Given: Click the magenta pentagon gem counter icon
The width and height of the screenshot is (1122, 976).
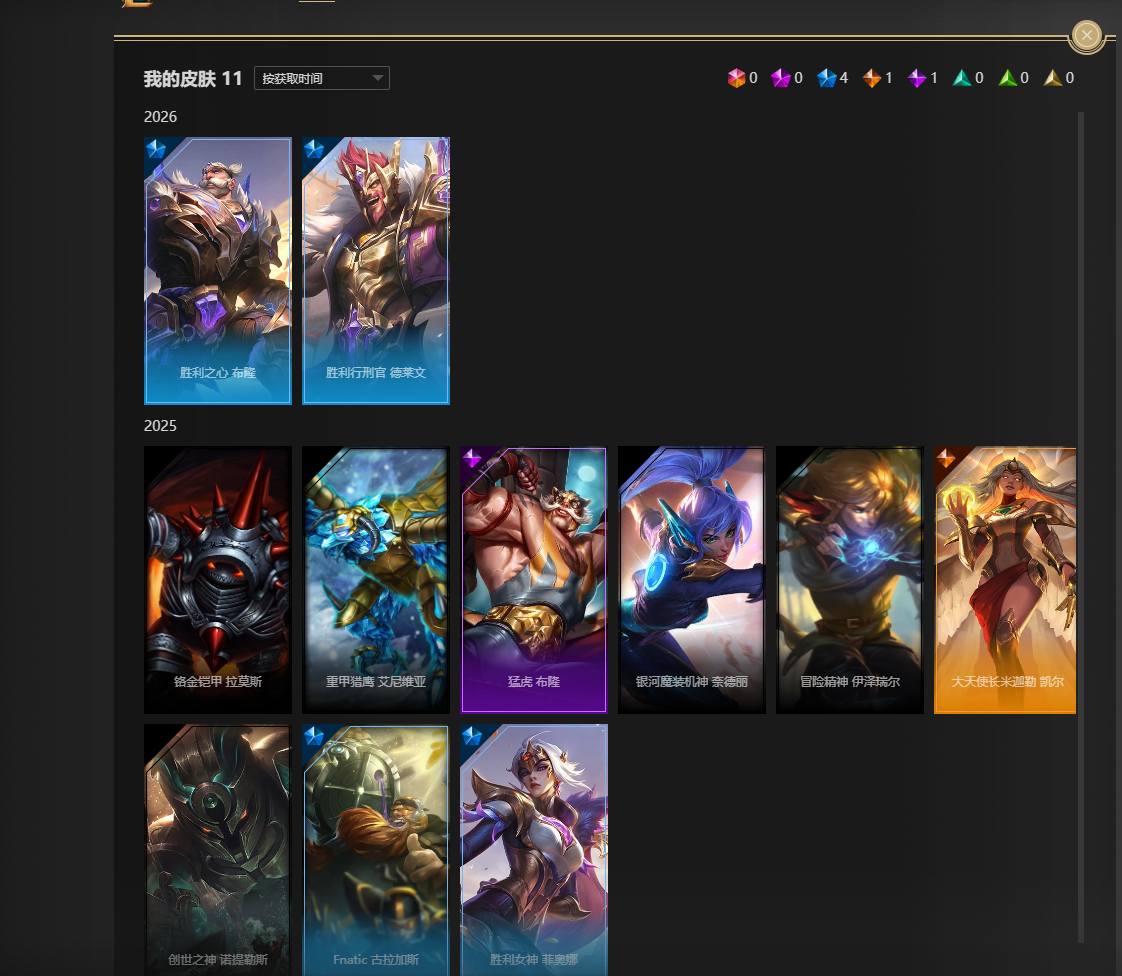Looking at the screenshot, I should click(x=780, y=78).
